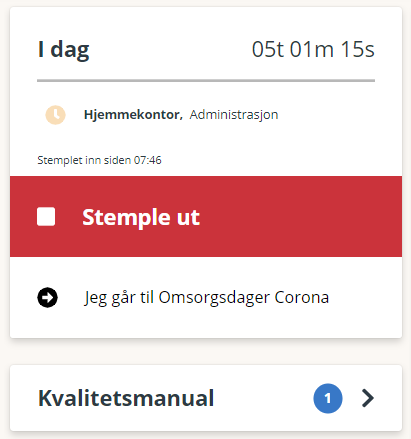Click the gray progress line under I dag
Viewport: 411px width, 439px height.
tap(206, 81)
